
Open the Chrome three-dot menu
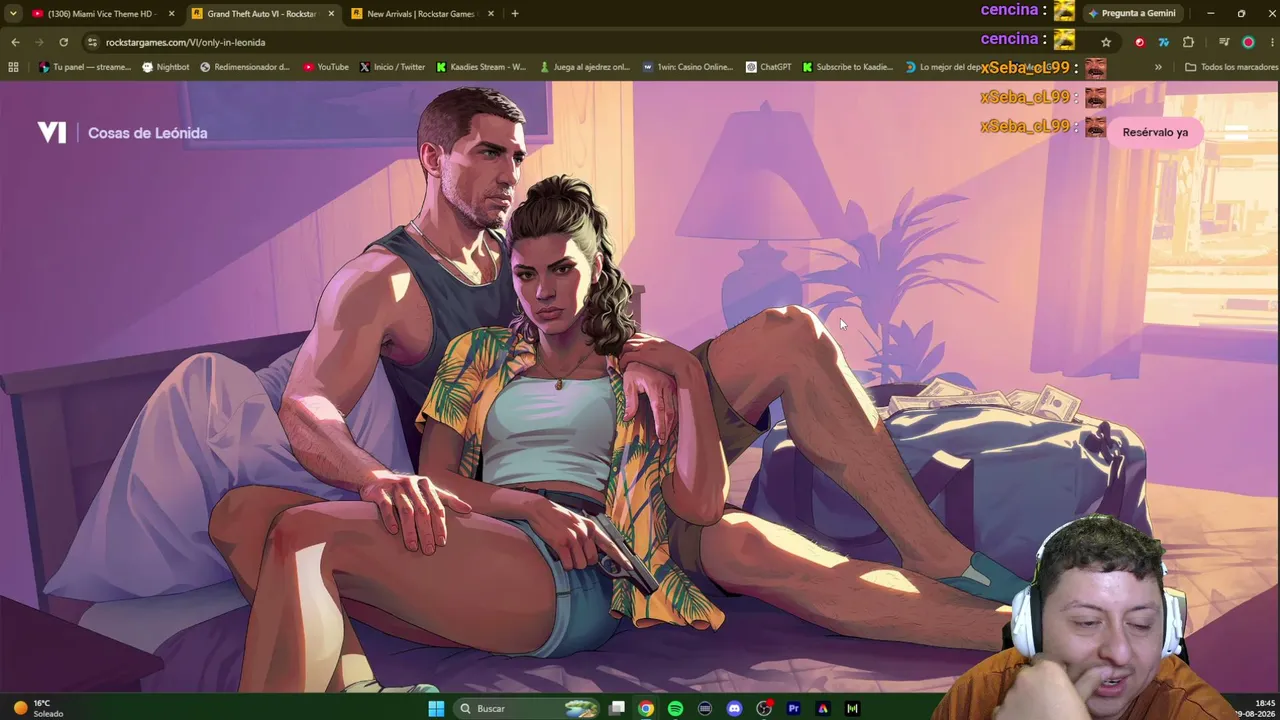pyautogui.click(x=1272, y=42)
